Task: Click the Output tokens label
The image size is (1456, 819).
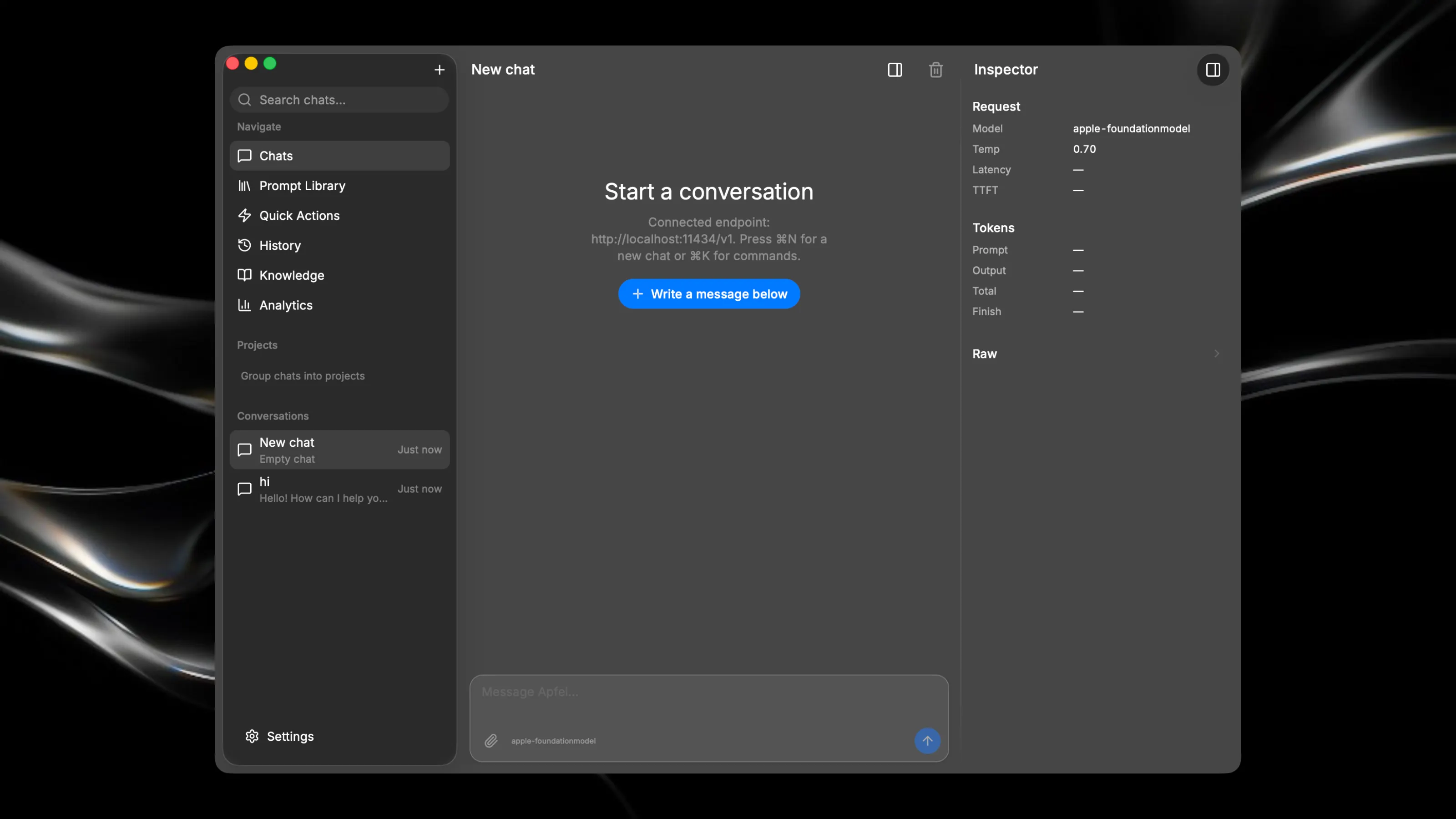Action: [989, 270]
